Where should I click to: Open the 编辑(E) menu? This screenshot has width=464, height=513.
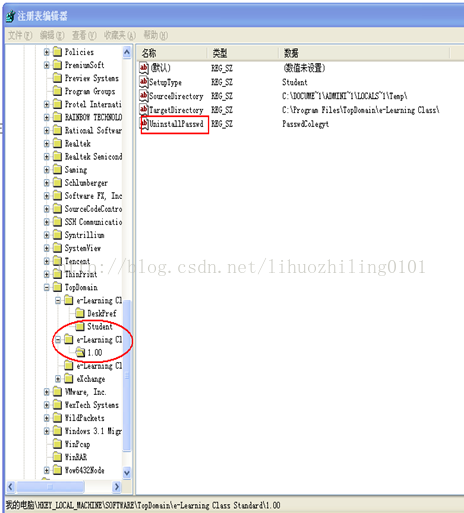[52, 35]
